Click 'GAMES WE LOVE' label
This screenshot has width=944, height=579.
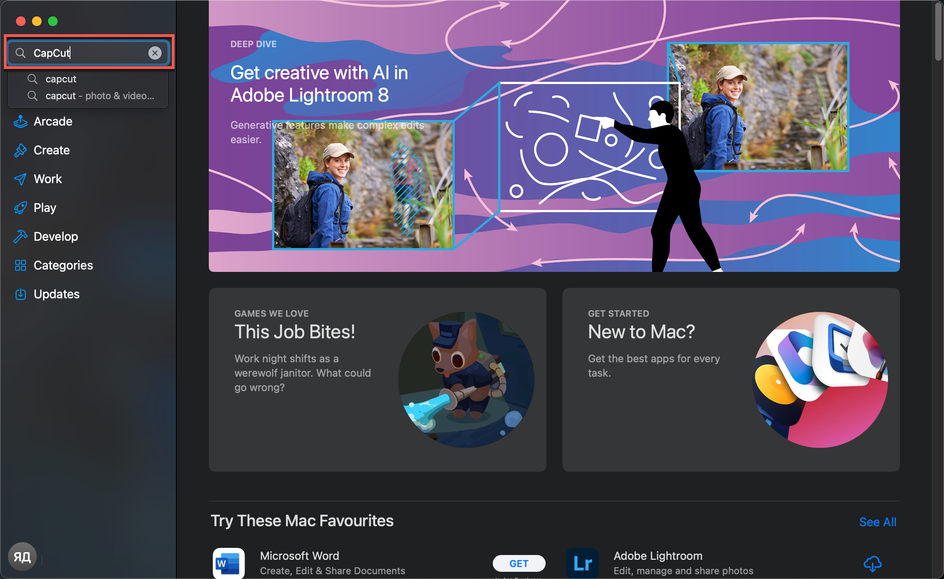[272, 314]
